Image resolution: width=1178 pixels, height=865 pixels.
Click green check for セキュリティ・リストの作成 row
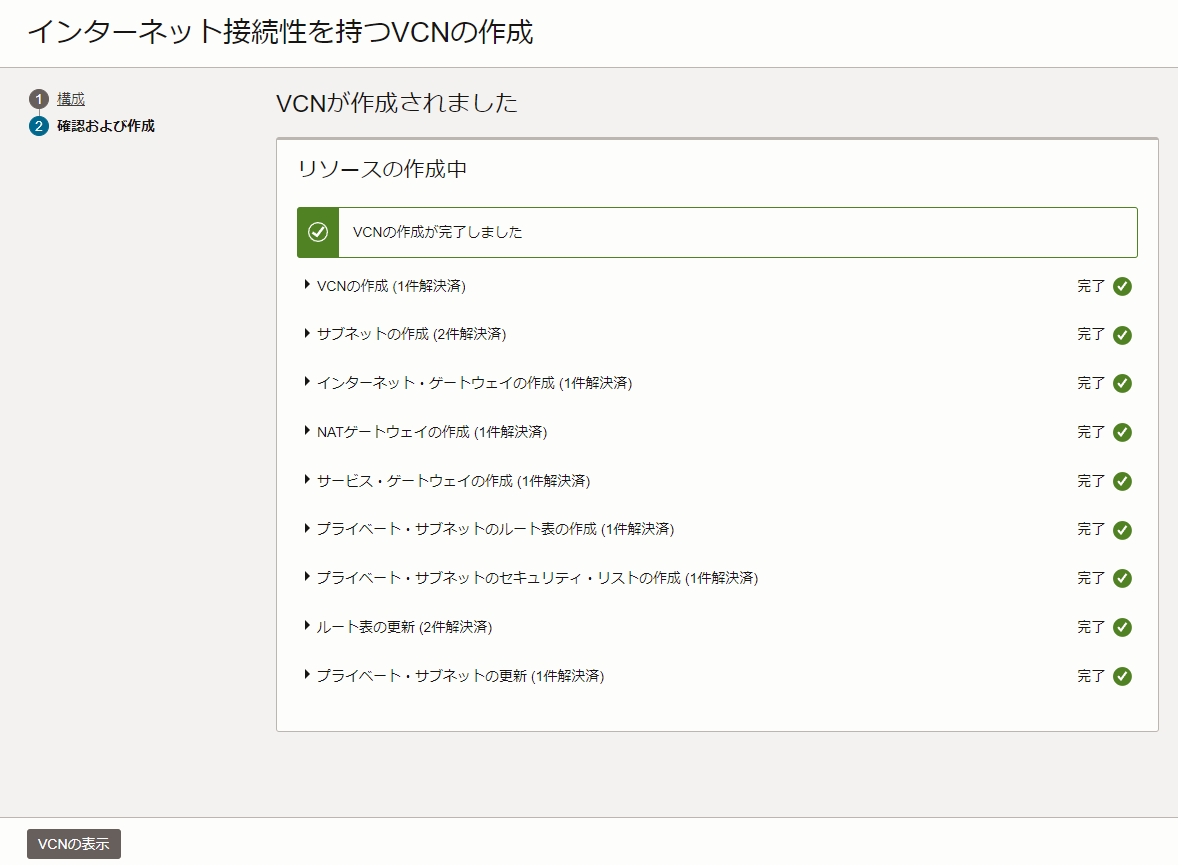click(x=1122, y=578)
